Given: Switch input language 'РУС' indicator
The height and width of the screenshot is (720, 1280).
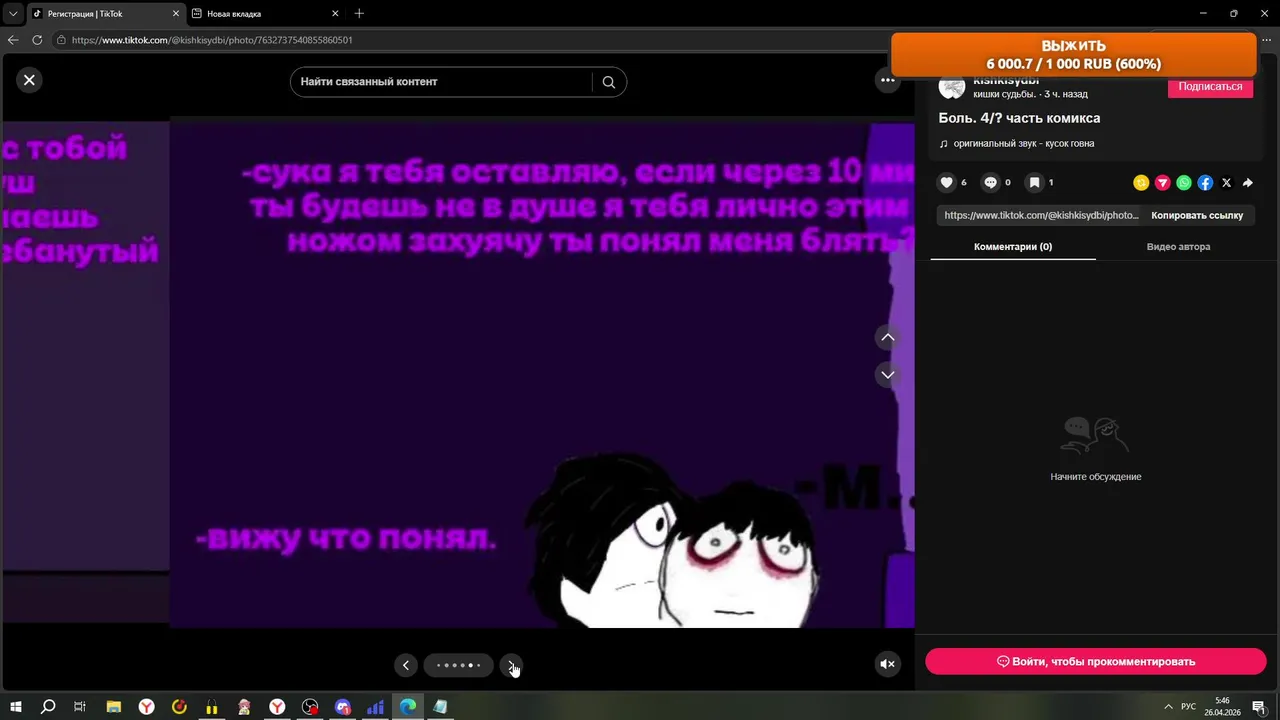Looking at the screenshot, I should click(x=1189, y=707).
